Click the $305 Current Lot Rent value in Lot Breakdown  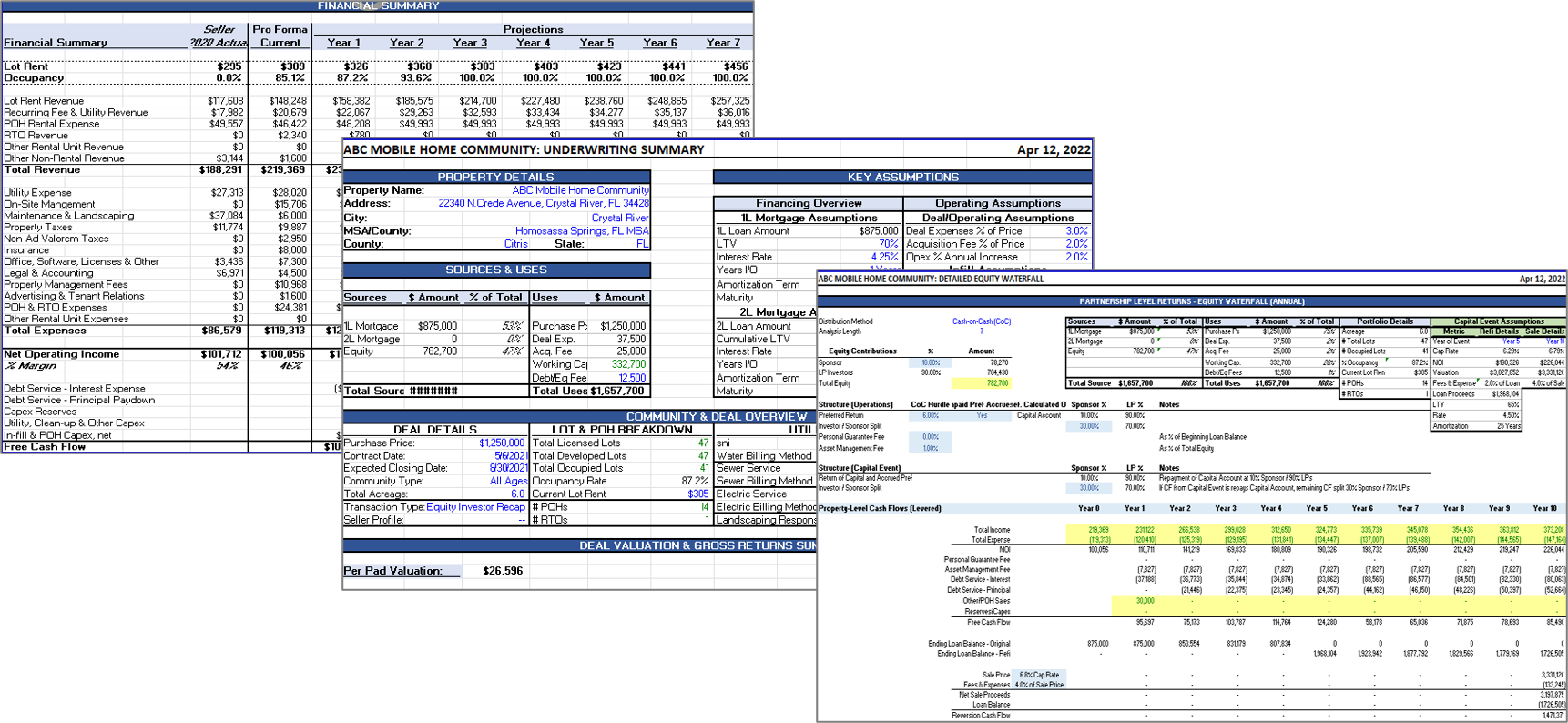(x=697, y=494)
